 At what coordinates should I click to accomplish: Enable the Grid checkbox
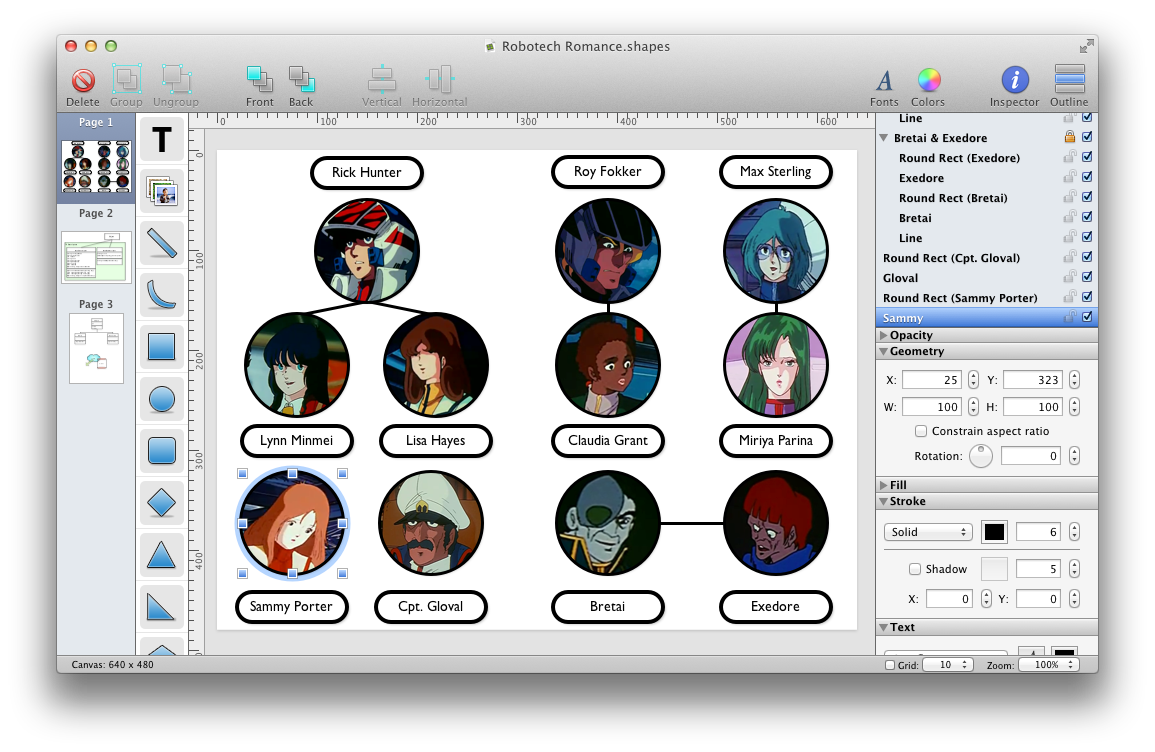[x=890, y=665]
